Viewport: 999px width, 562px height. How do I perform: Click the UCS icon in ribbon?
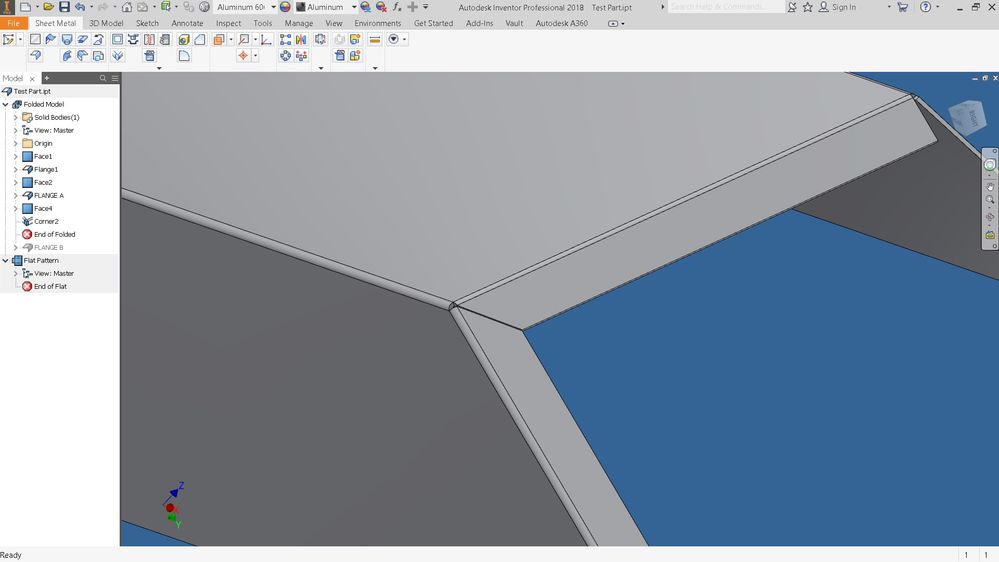pyautogui.click(x=266, y=40)
